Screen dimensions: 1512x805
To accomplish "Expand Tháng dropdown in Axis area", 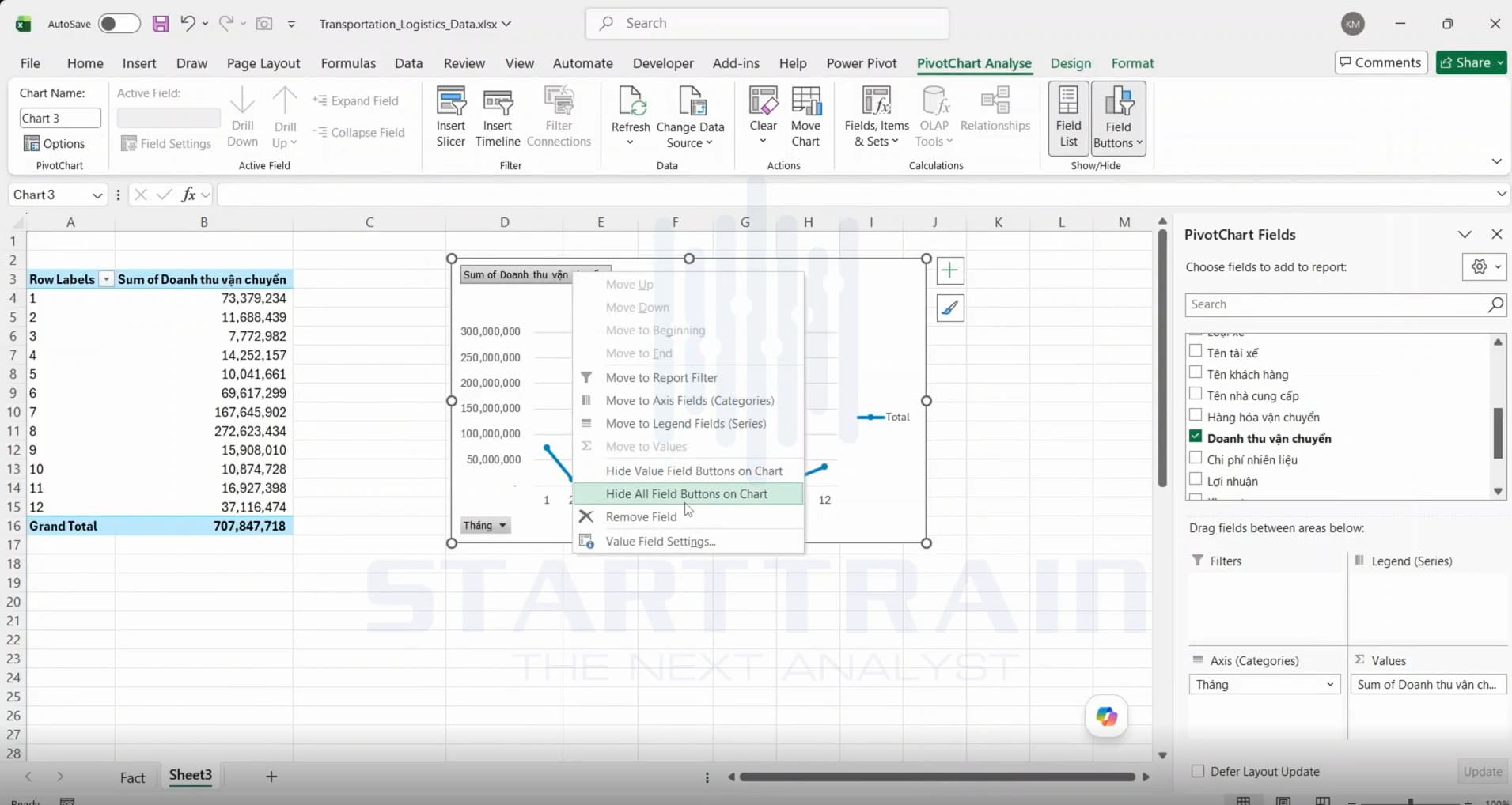I will (x=1330, y=685).
